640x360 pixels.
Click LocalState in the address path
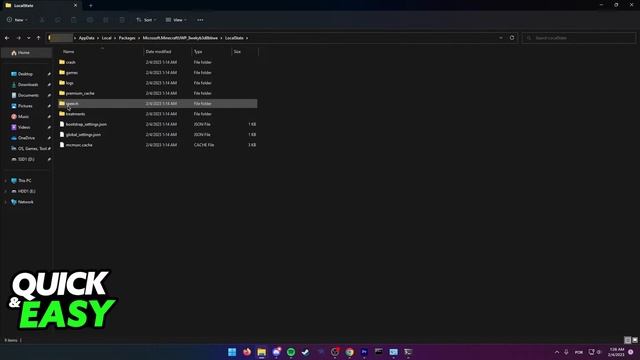point(234,38)
